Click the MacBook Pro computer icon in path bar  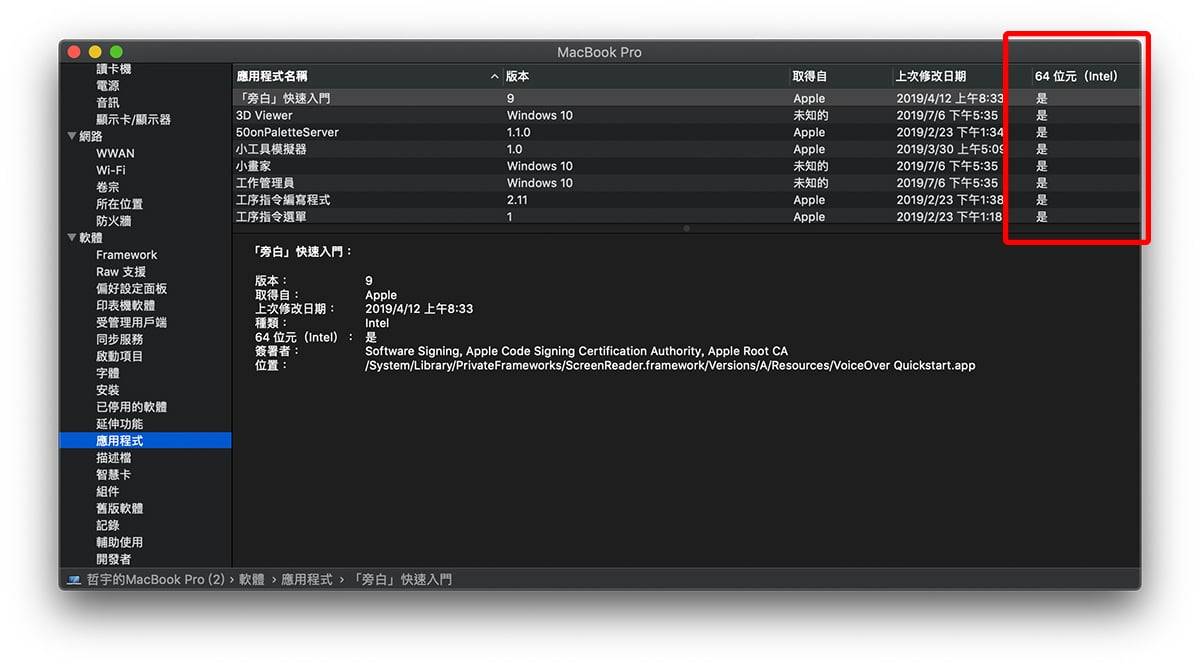[74, 580]
